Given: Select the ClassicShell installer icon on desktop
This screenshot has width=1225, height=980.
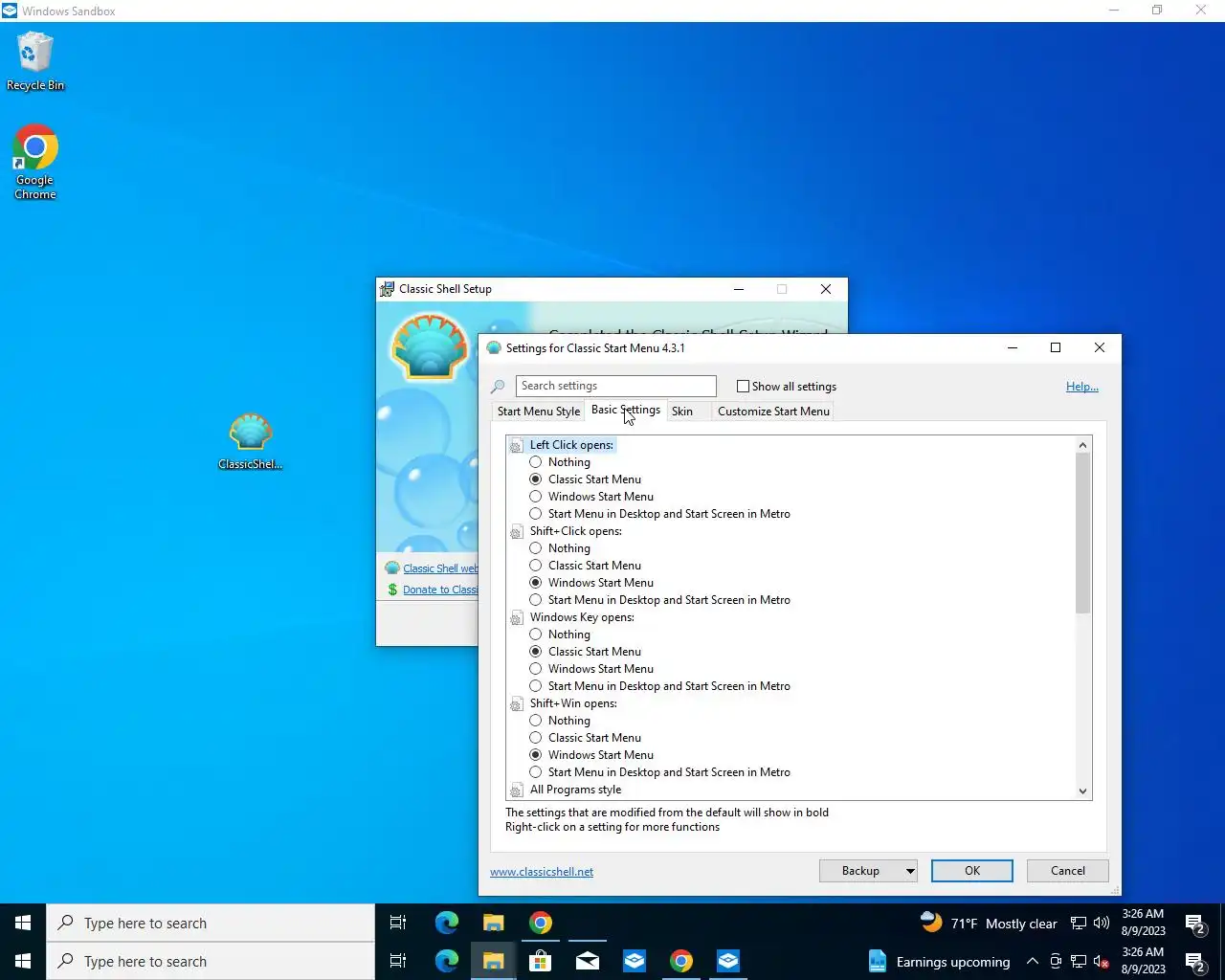Looking at the screenshot, I should click(250, 441).
